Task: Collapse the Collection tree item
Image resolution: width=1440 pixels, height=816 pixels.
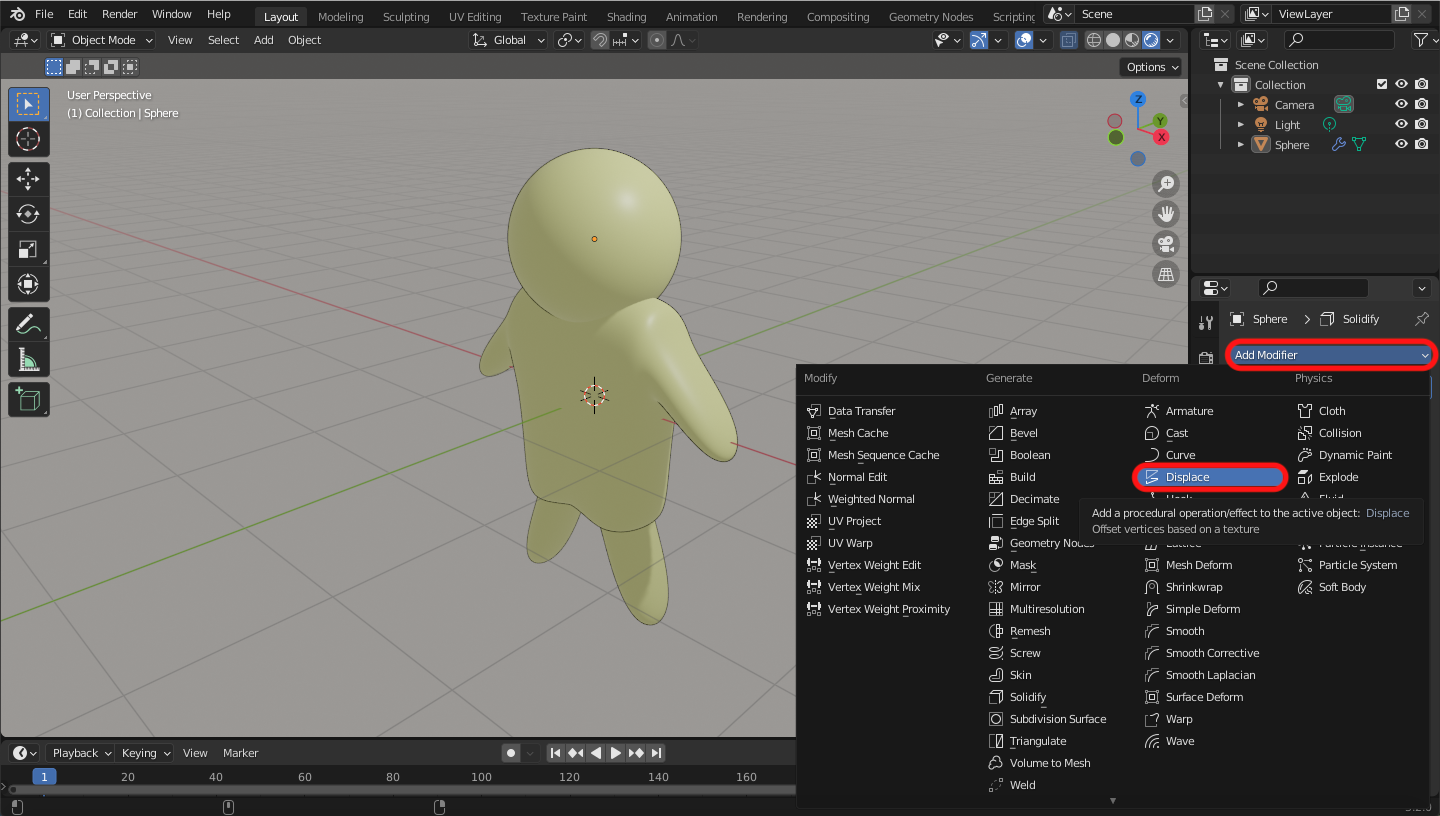Action: (x=1221, y=85)
